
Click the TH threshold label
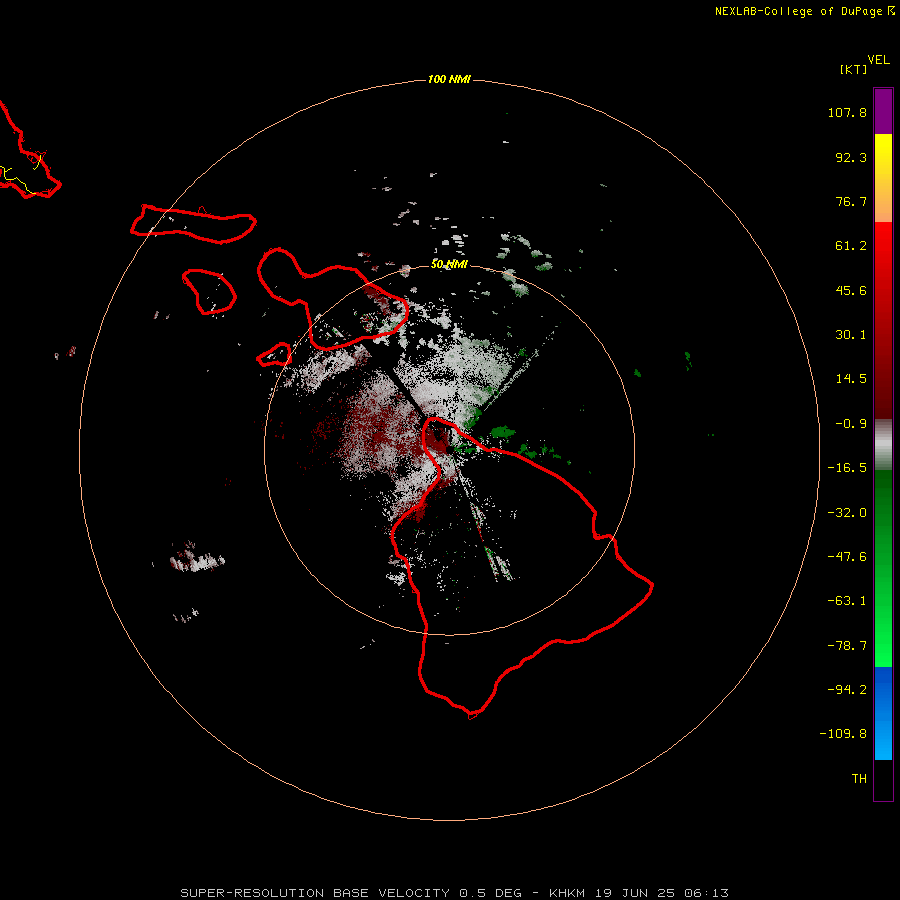click(x=859, y=779)
